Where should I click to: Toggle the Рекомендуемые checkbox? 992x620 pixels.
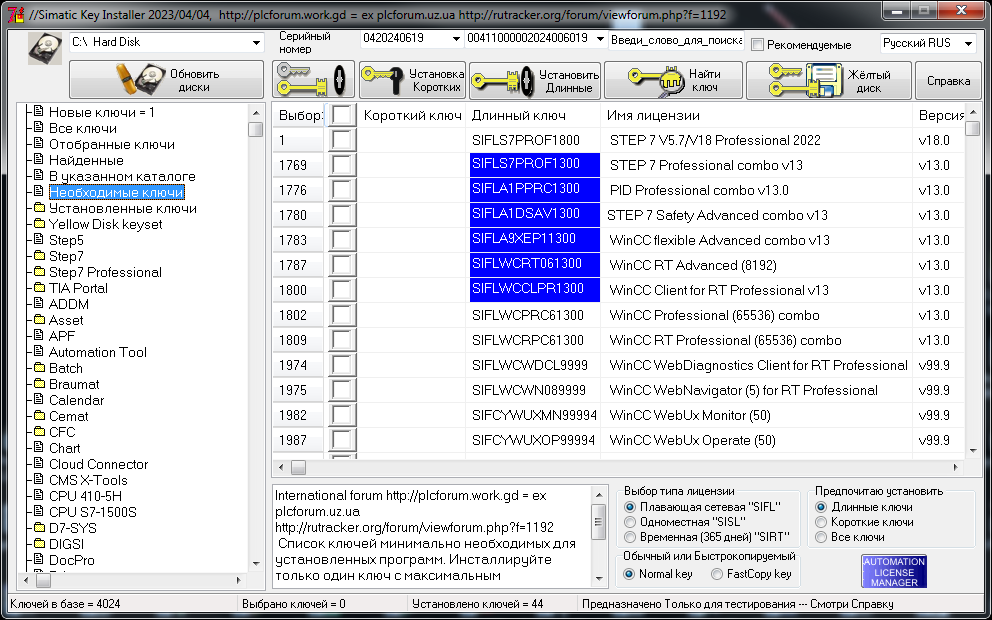pos(757,45)
